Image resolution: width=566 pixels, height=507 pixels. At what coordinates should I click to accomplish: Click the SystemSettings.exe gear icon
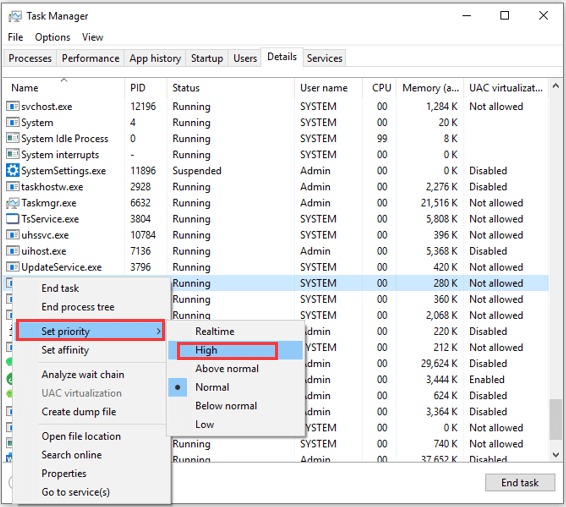[x=13, y=170]
